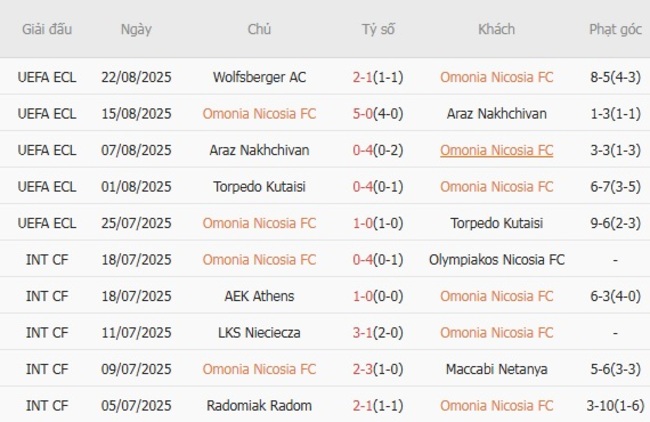
Task: Click Maccabi Netanya away team
Action: pyautogui.click(x=496, y=369)
